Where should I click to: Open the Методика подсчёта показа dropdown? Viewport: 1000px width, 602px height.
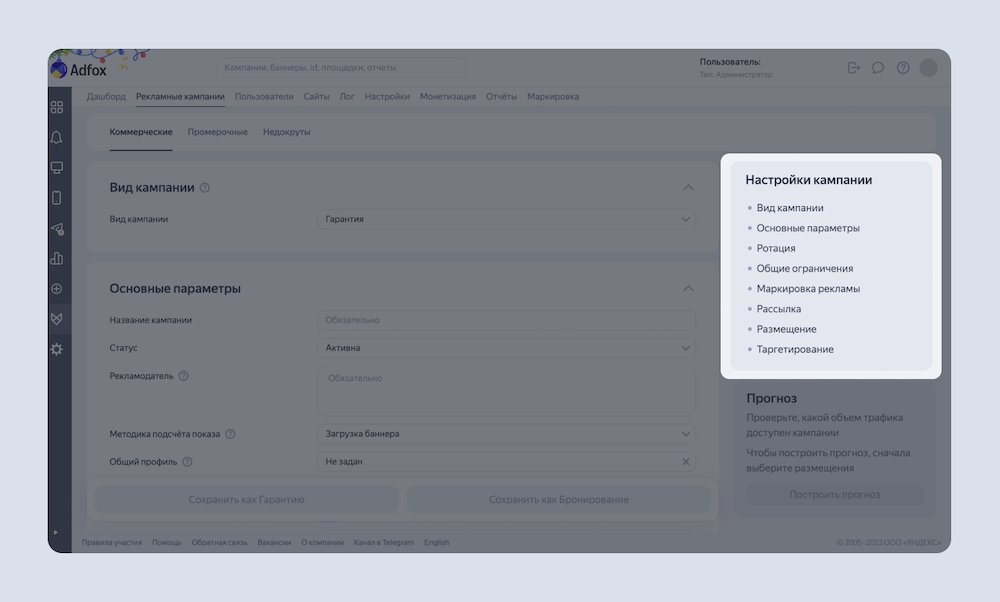click(505, 434)
